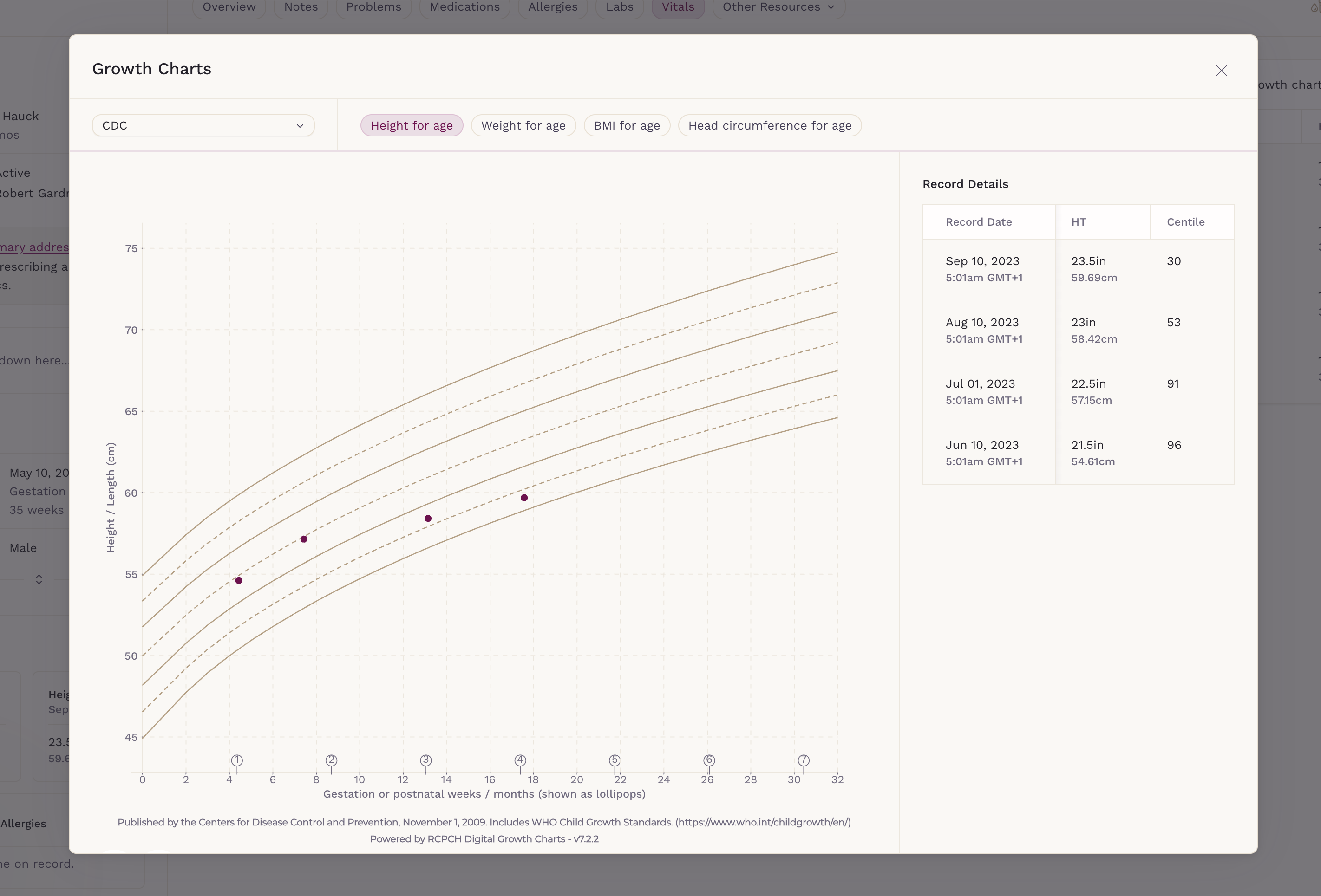Screen dimensions: 1321x896
Task: Click centile value 53
Action: (1174, 323)
